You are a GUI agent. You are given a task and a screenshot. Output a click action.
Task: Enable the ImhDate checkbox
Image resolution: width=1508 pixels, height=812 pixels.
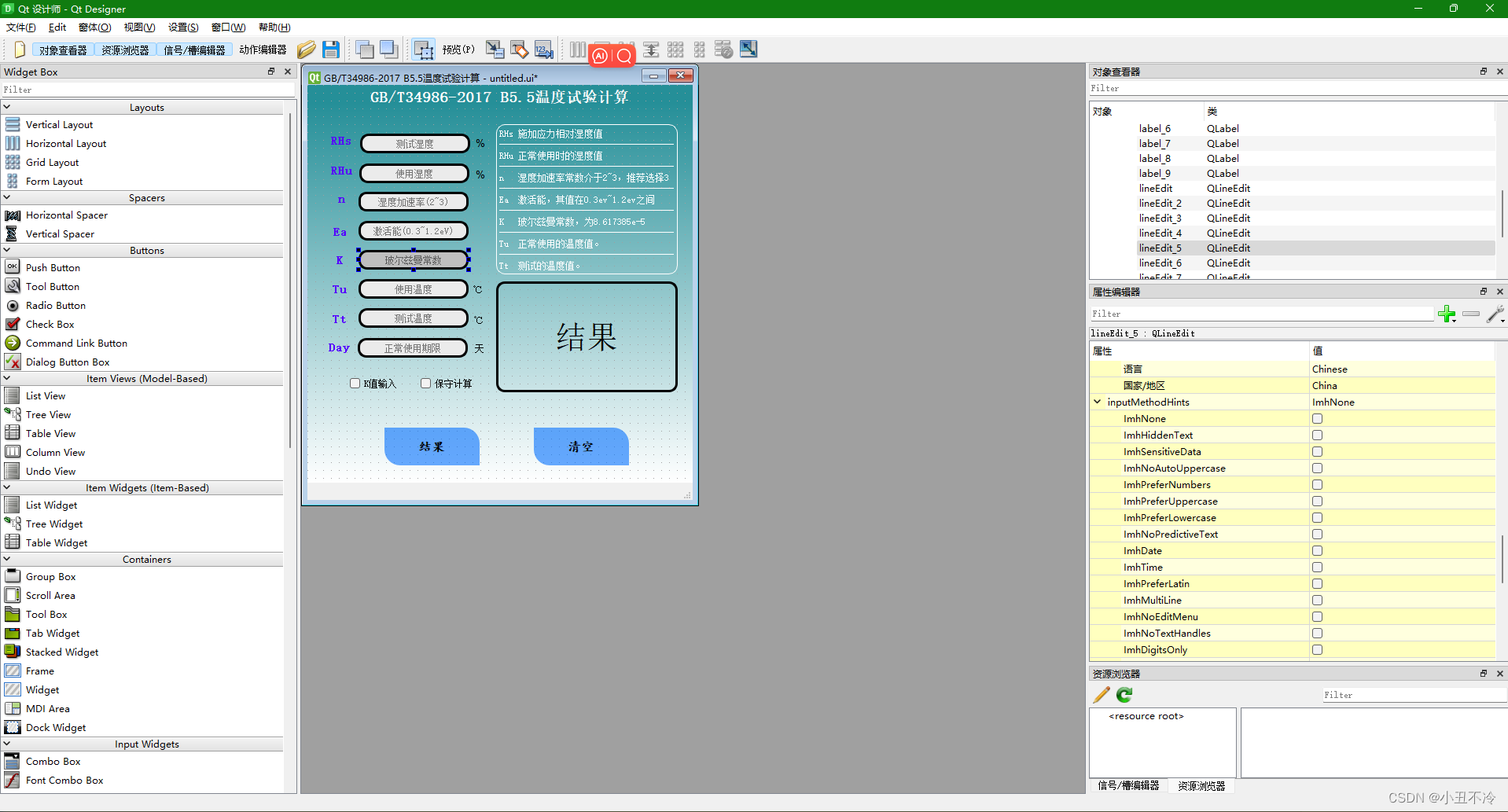coord(1317,551)
